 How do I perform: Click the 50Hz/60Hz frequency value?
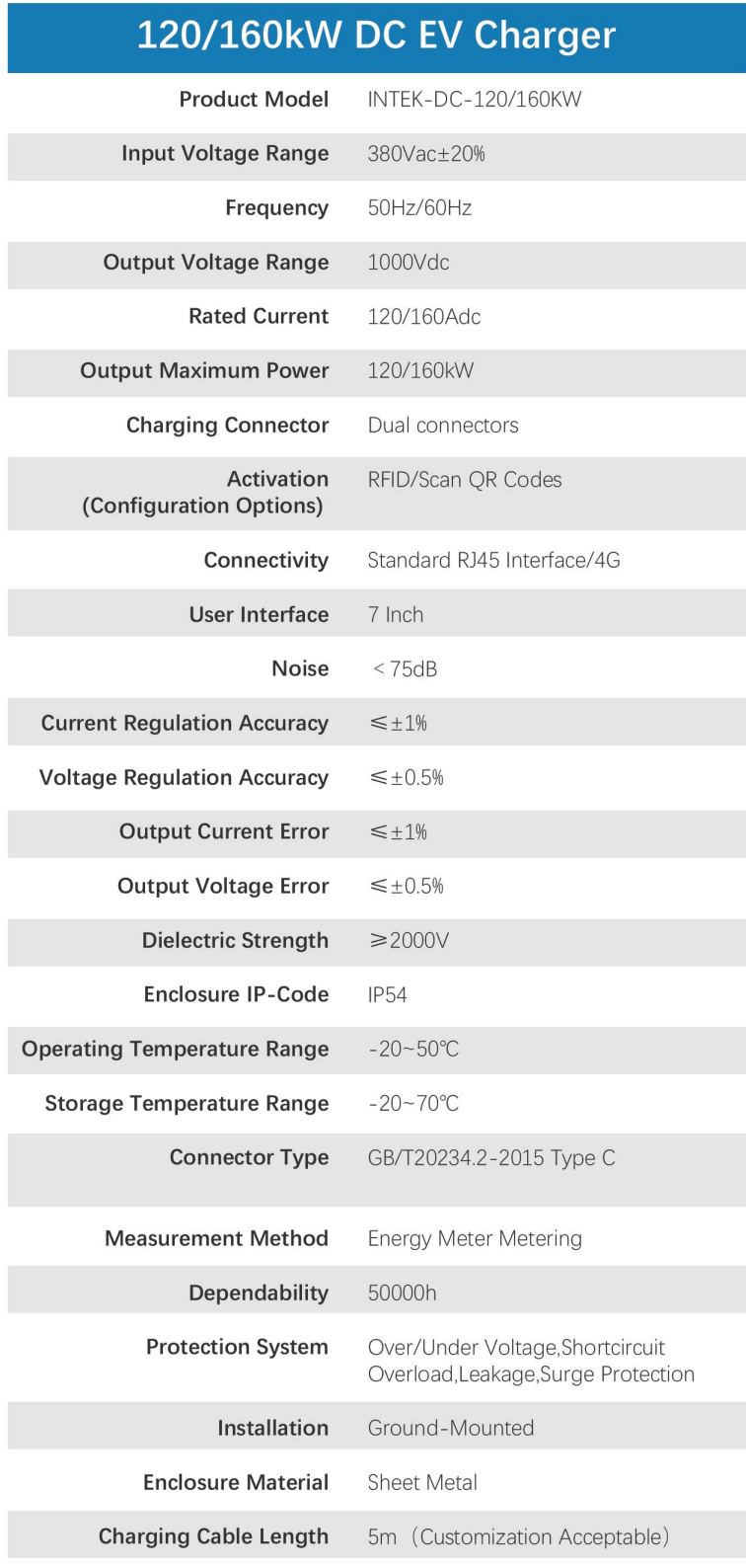[419, 208]
